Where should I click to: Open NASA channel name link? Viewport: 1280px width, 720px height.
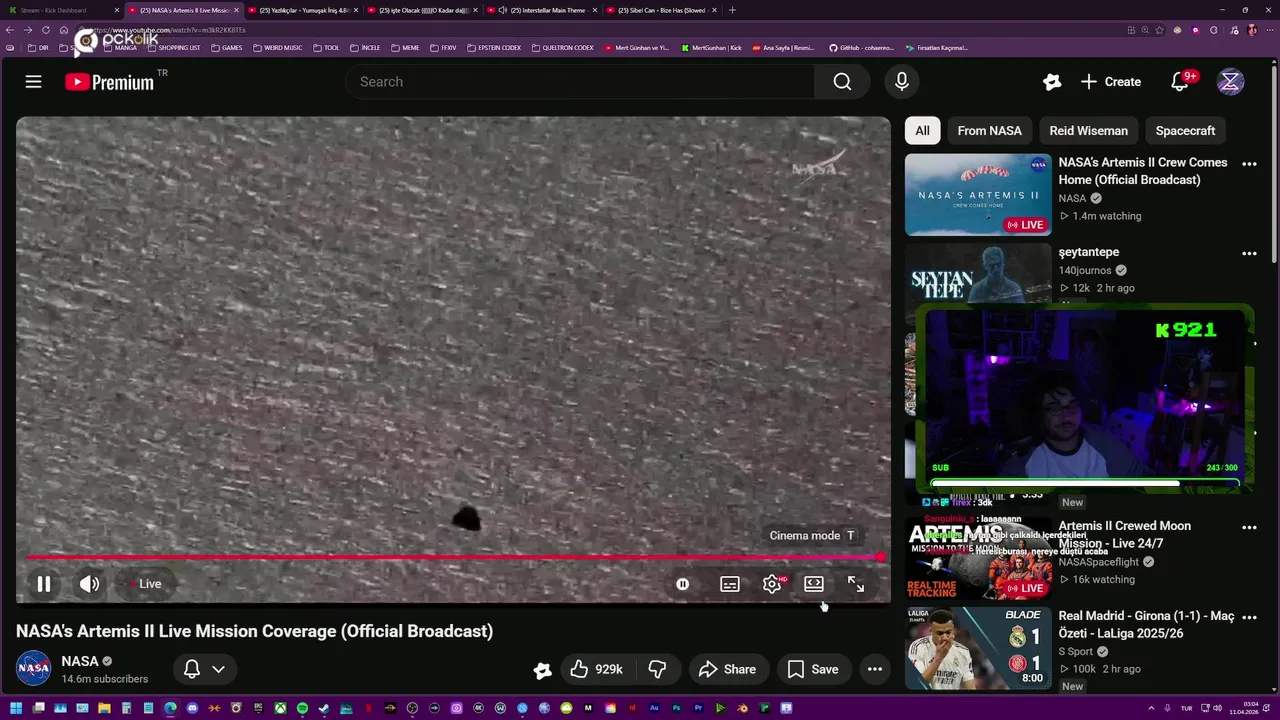coord(80,661)
